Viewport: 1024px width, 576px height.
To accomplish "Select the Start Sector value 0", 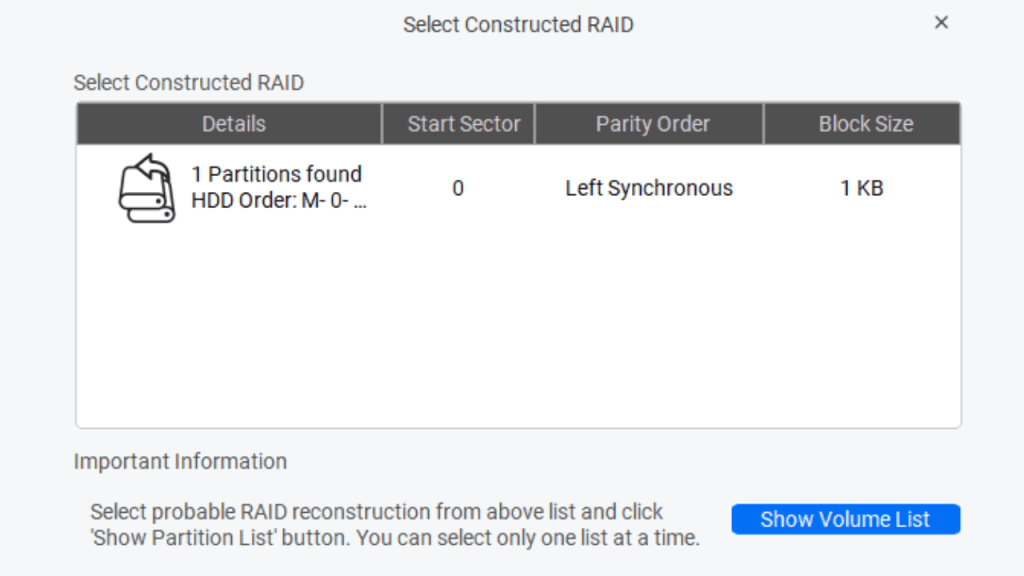I will tap(458, 188).
